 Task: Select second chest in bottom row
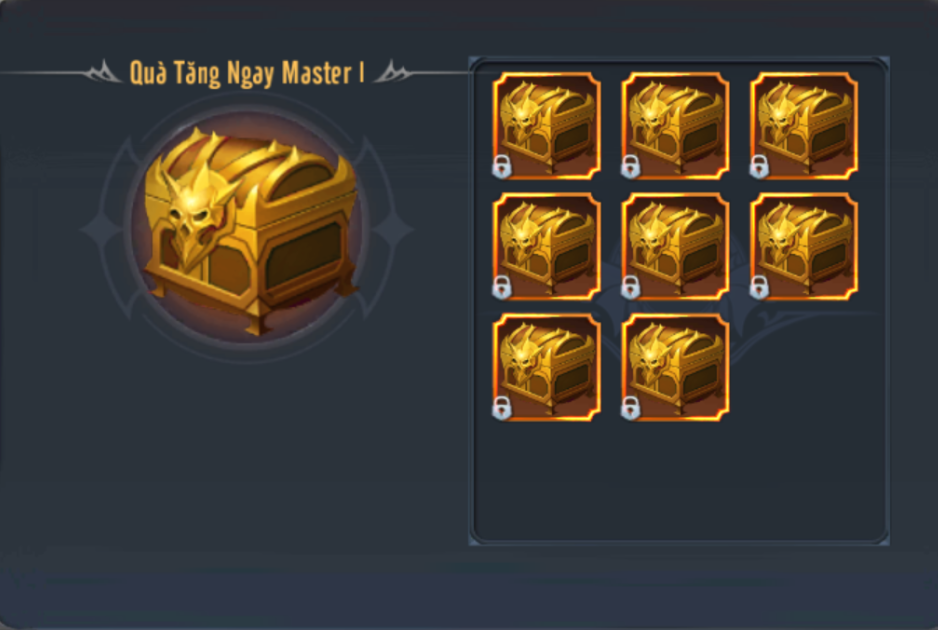[675, 367]
